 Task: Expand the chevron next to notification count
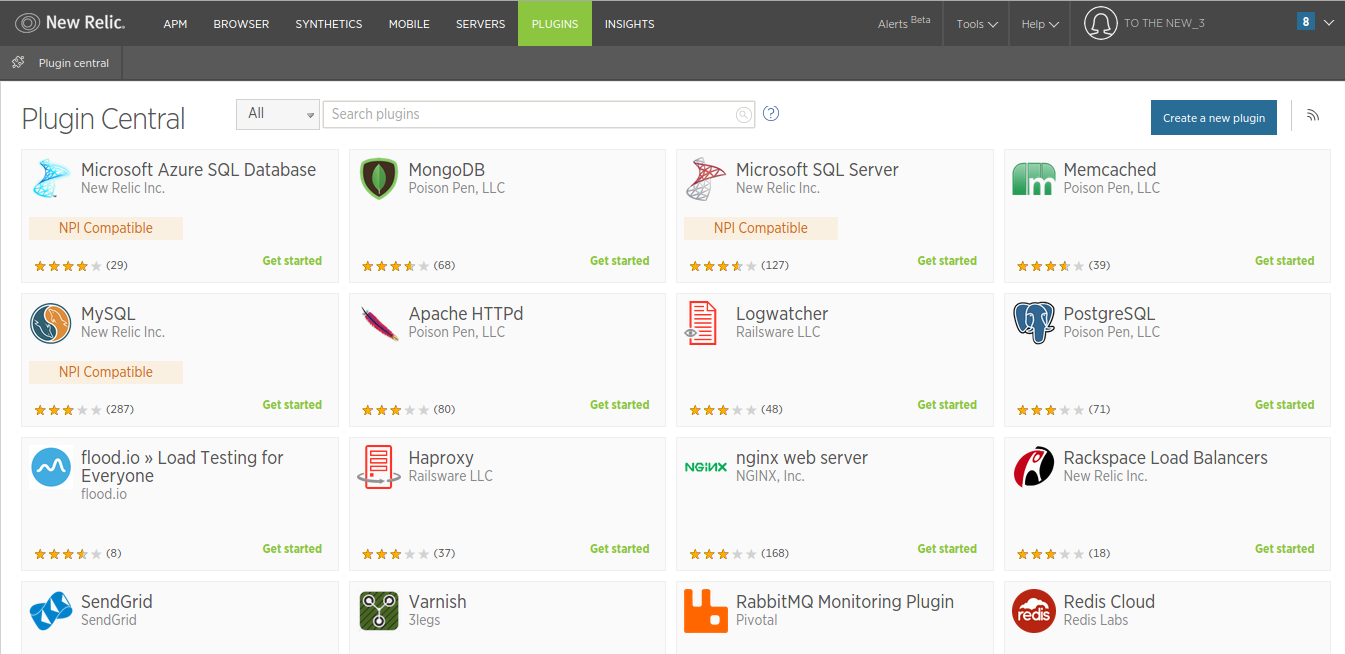click(x=1328, y=23)
